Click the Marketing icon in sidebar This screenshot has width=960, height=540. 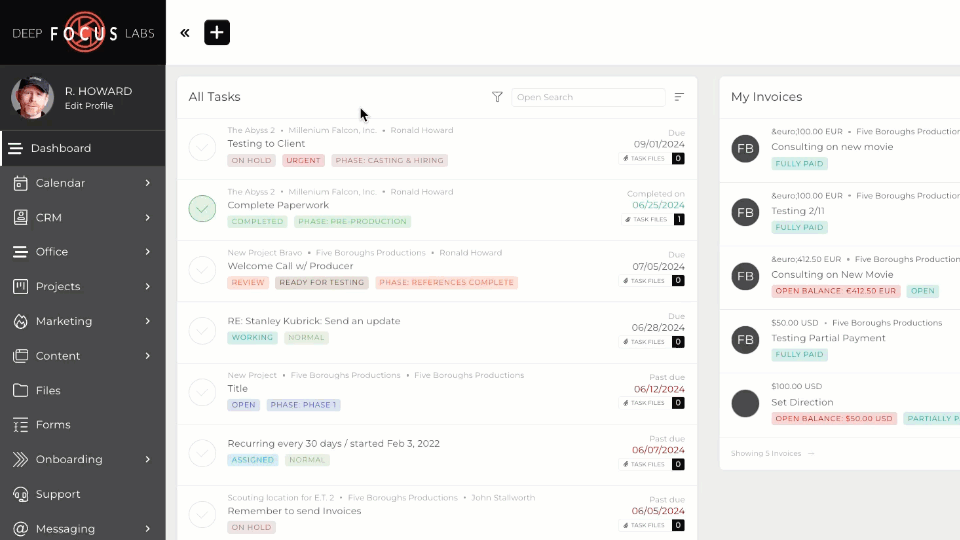click(20, 321)
